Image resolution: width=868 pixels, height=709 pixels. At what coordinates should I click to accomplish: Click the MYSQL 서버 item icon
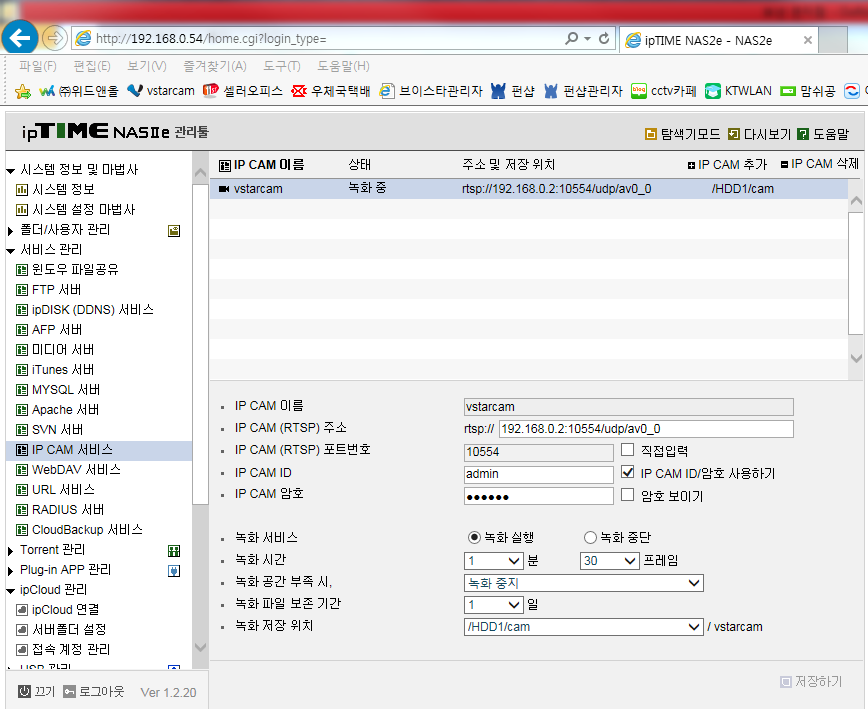point(22,390)
